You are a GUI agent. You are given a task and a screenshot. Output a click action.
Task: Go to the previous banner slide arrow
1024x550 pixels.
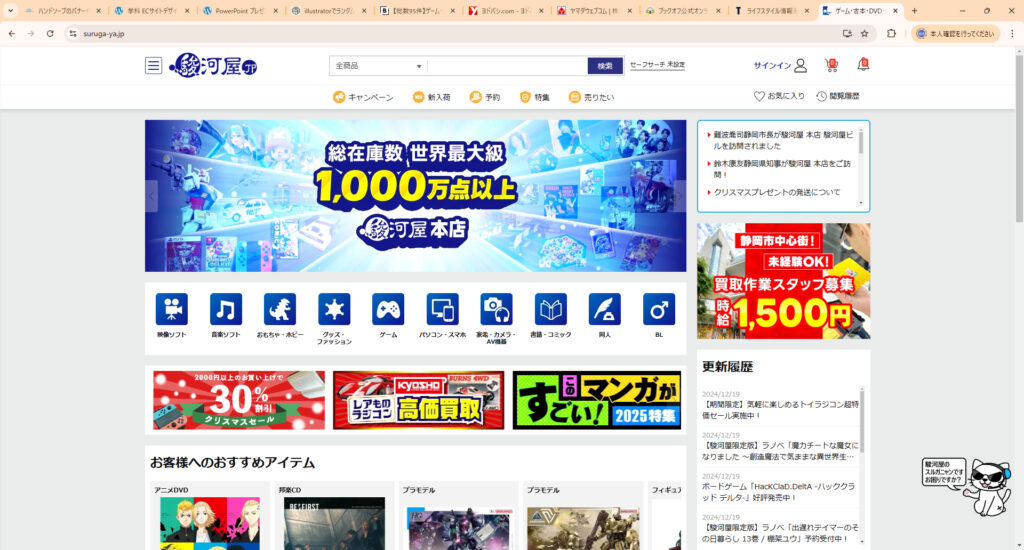pyautogui.click(x=152, y=196)
